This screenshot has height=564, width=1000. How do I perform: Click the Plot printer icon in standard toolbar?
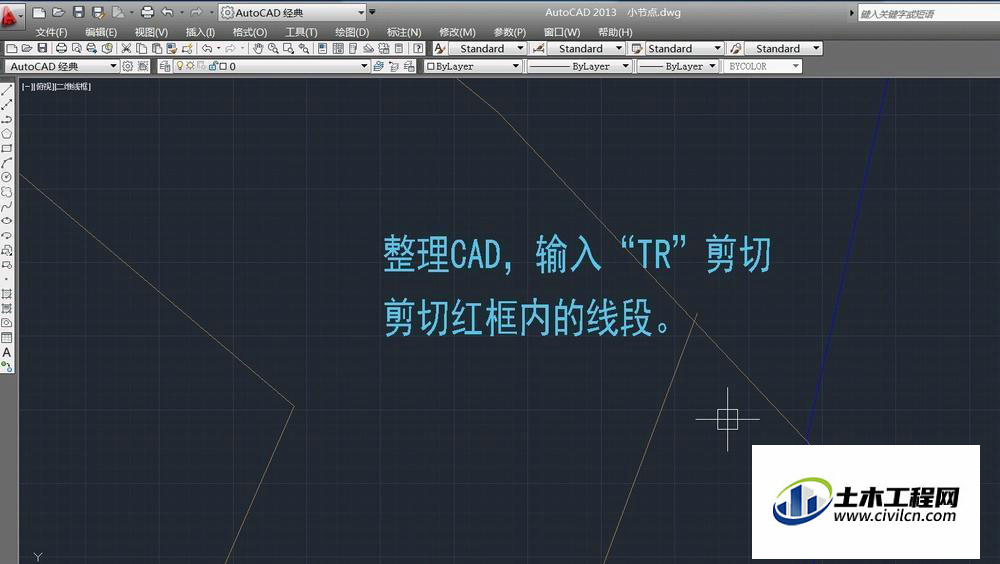pyautogui.click(x=61, y=48)
